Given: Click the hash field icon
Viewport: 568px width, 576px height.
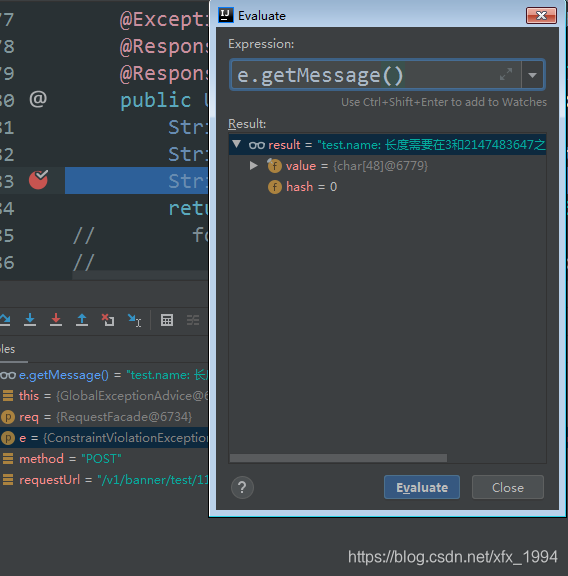Looking at the screenshot, I should pyautogui.click(x=274, y=187).
